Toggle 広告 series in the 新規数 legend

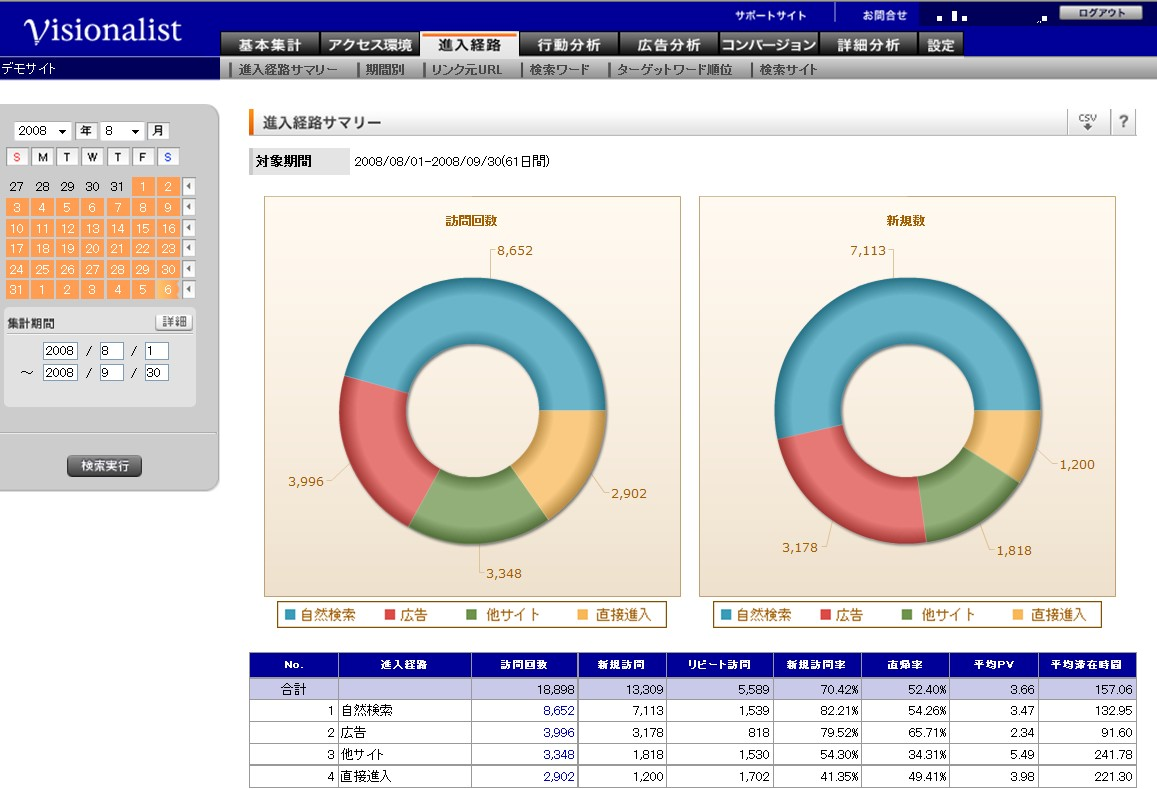(x=842, y=614)
